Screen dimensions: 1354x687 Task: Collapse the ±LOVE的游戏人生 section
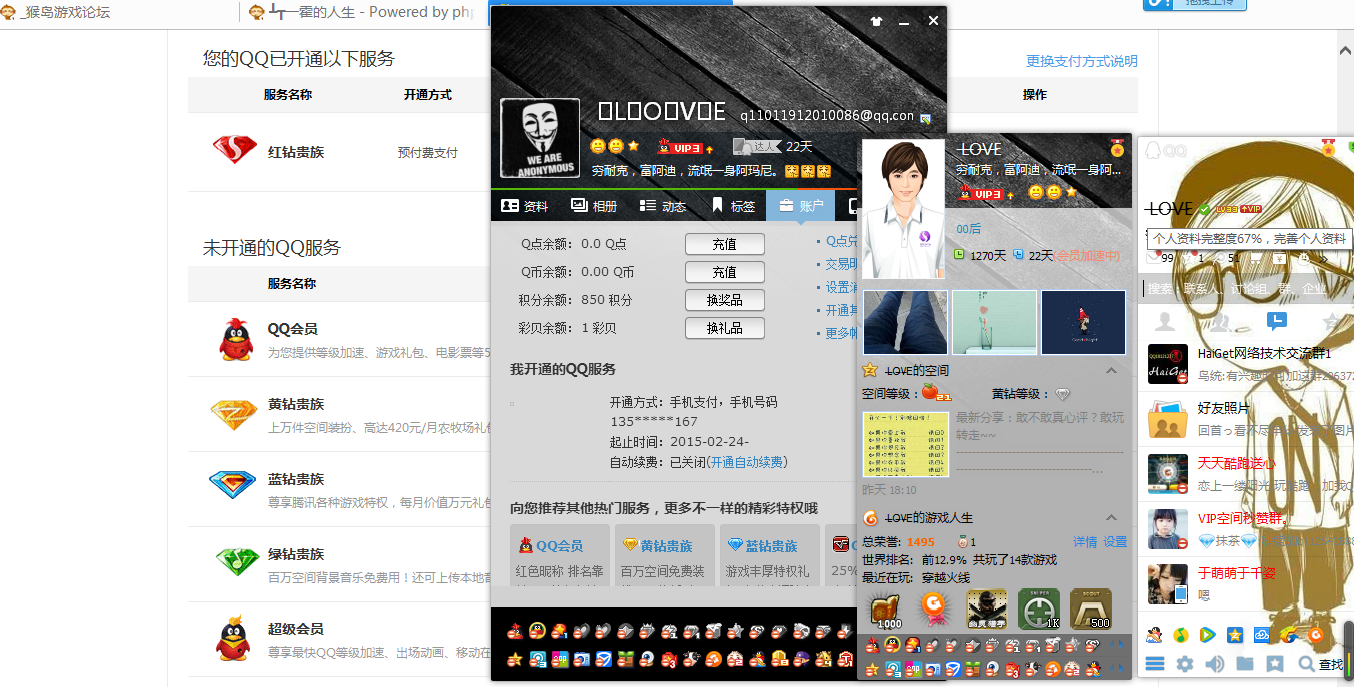(1111, 517)
